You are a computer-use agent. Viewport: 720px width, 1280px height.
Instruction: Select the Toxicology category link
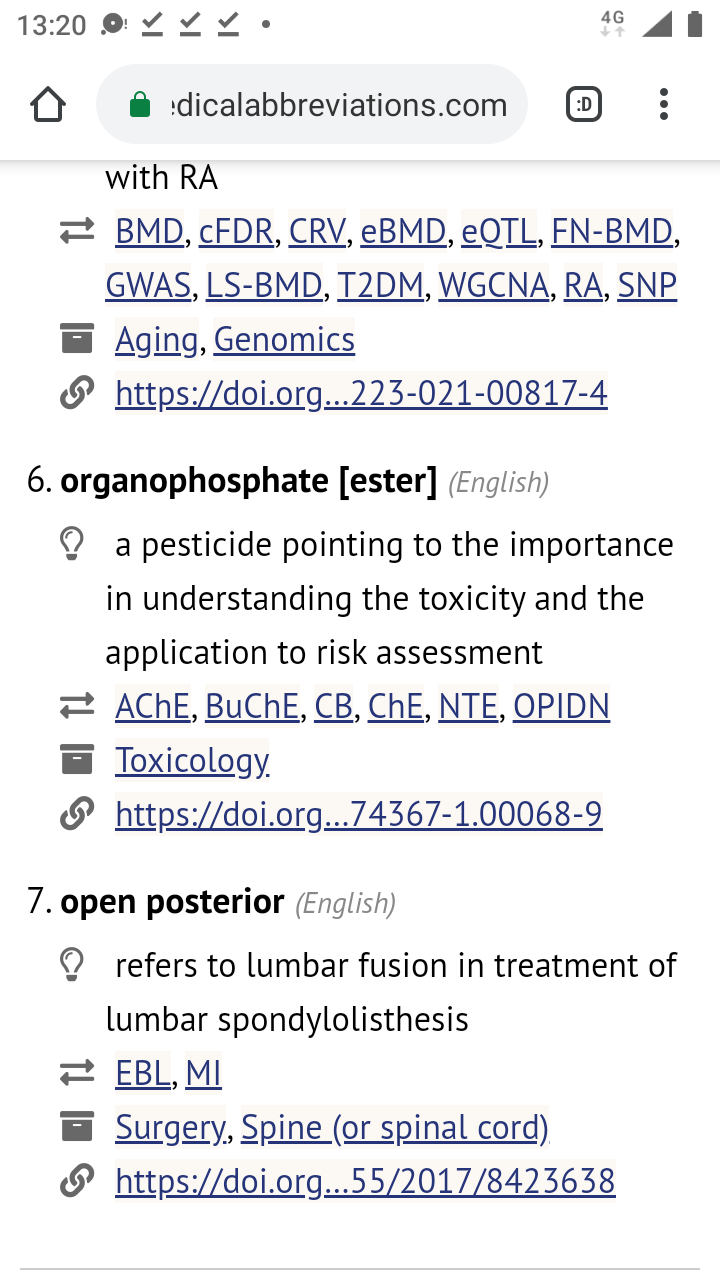click(192, 761)
